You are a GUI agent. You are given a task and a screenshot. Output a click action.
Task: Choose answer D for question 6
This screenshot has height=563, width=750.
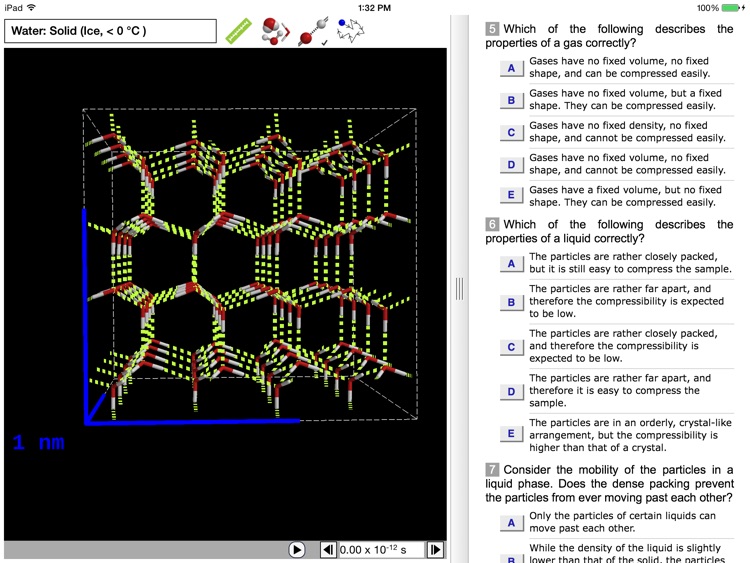511,392
